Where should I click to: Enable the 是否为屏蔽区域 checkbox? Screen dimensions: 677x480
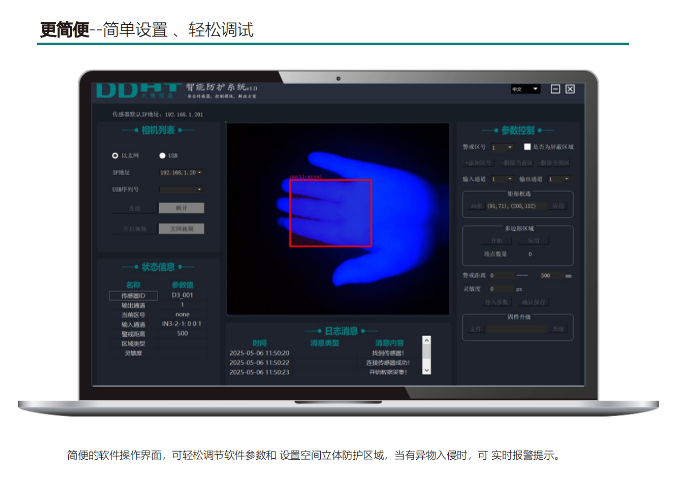(527, 146)
